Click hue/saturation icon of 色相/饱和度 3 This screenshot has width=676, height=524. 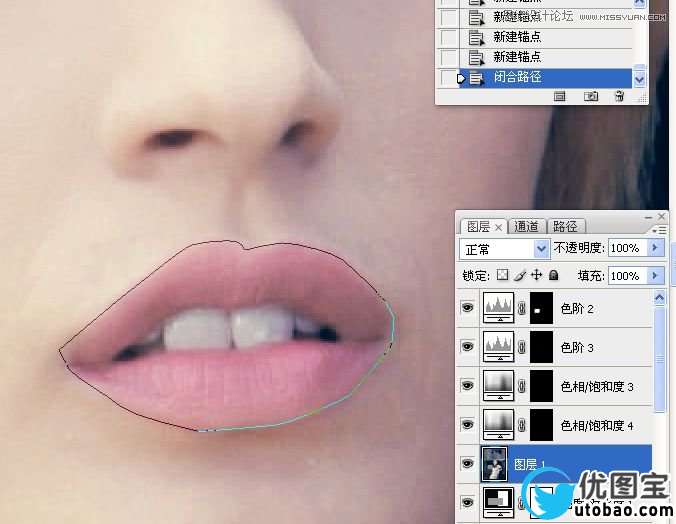pos(498,386)
